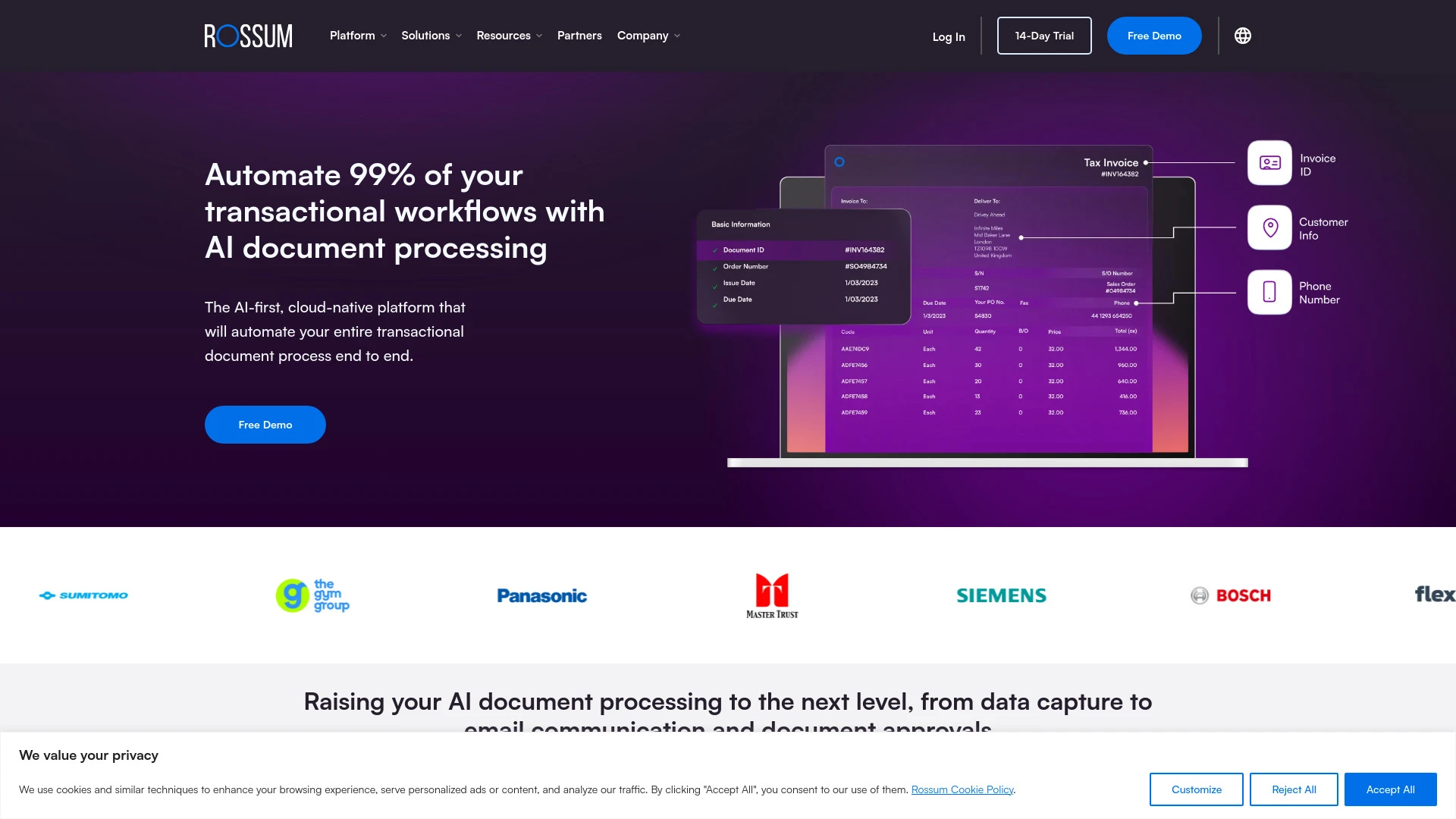This screenshot has height=819, width=1456.
Task: Open the Company menu dropdown
Action: click(649, 35)
